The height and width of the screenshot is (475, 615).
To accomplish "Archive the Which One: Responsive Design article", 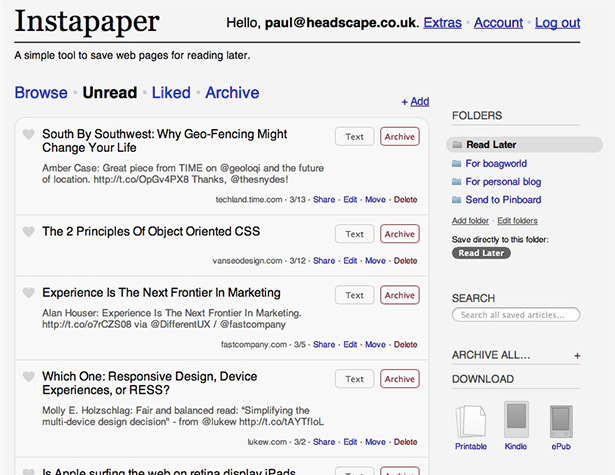I will pyautogui.click(x=400, y=379).
